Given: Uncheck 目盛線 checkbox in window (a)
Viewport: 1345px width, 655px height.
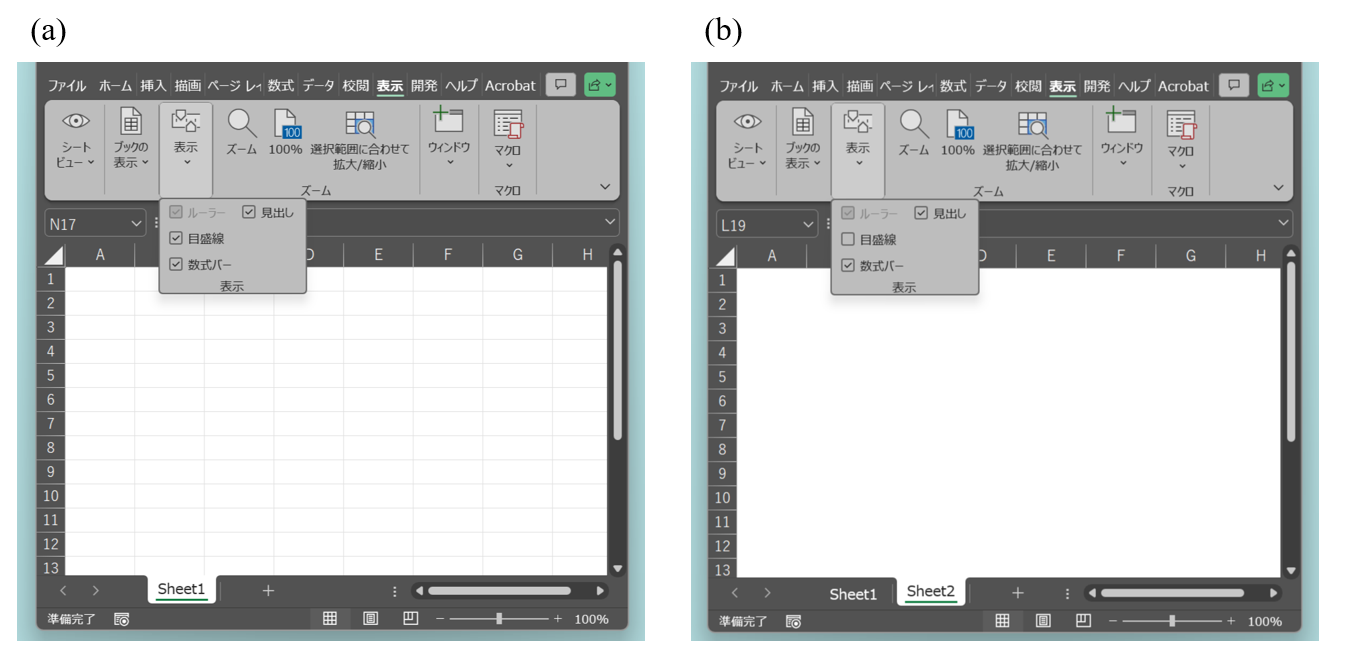Looking at the screenshot, I should click(x=176, y=238).
